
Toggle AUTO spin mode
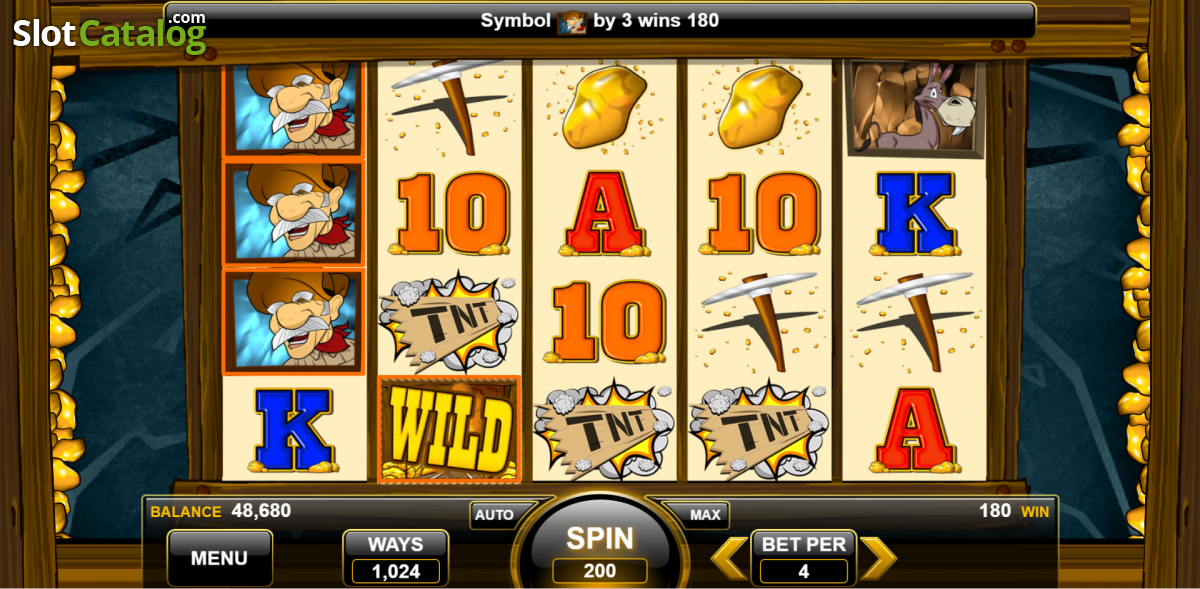point(494,515)
